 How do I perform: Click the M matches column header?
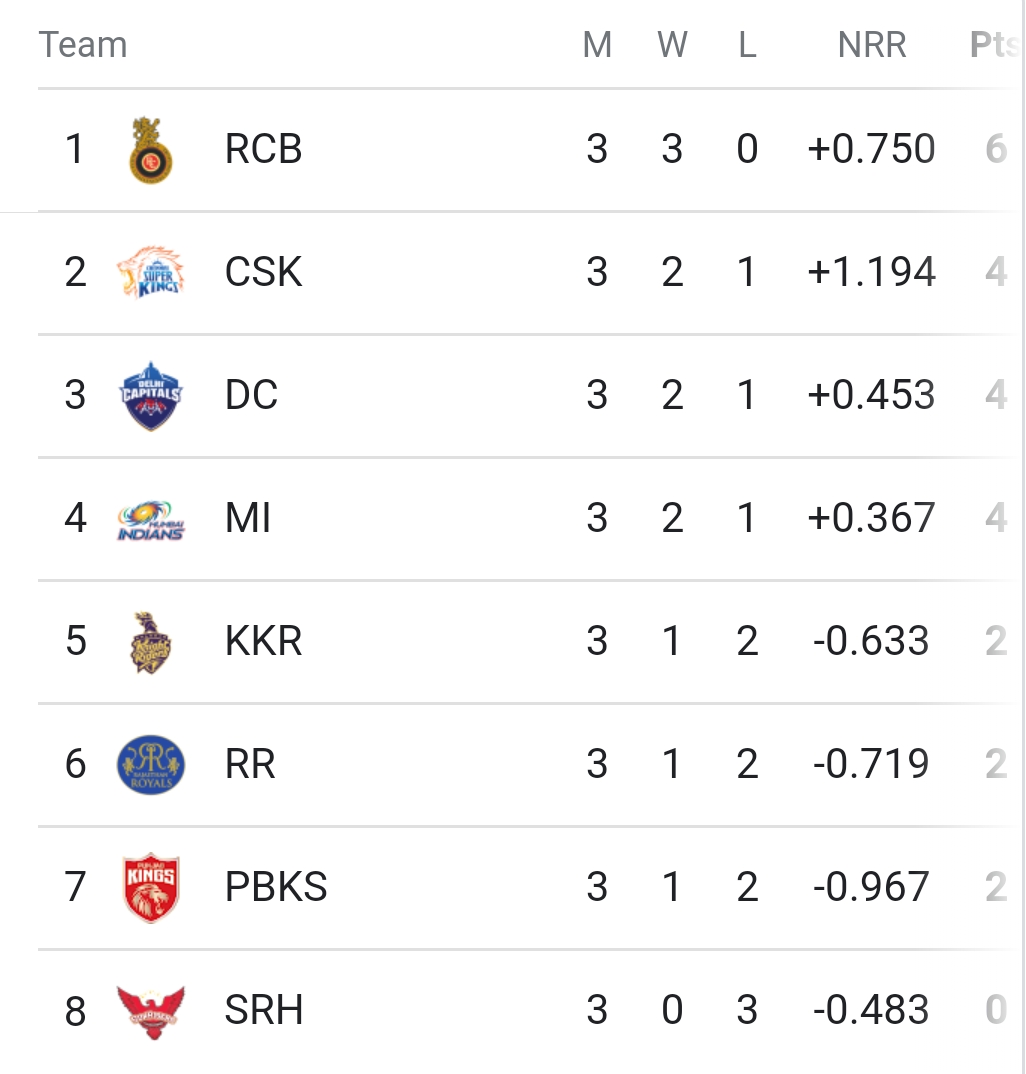597,45
